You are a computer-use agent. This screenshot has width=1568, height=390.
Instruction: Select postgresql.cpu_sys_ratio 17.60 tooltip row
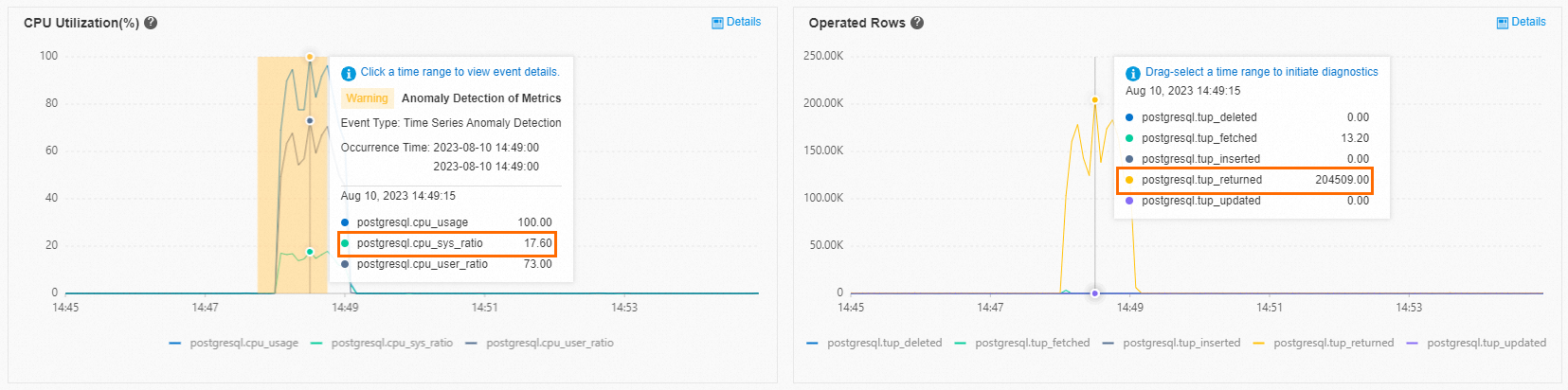point(447,243)
